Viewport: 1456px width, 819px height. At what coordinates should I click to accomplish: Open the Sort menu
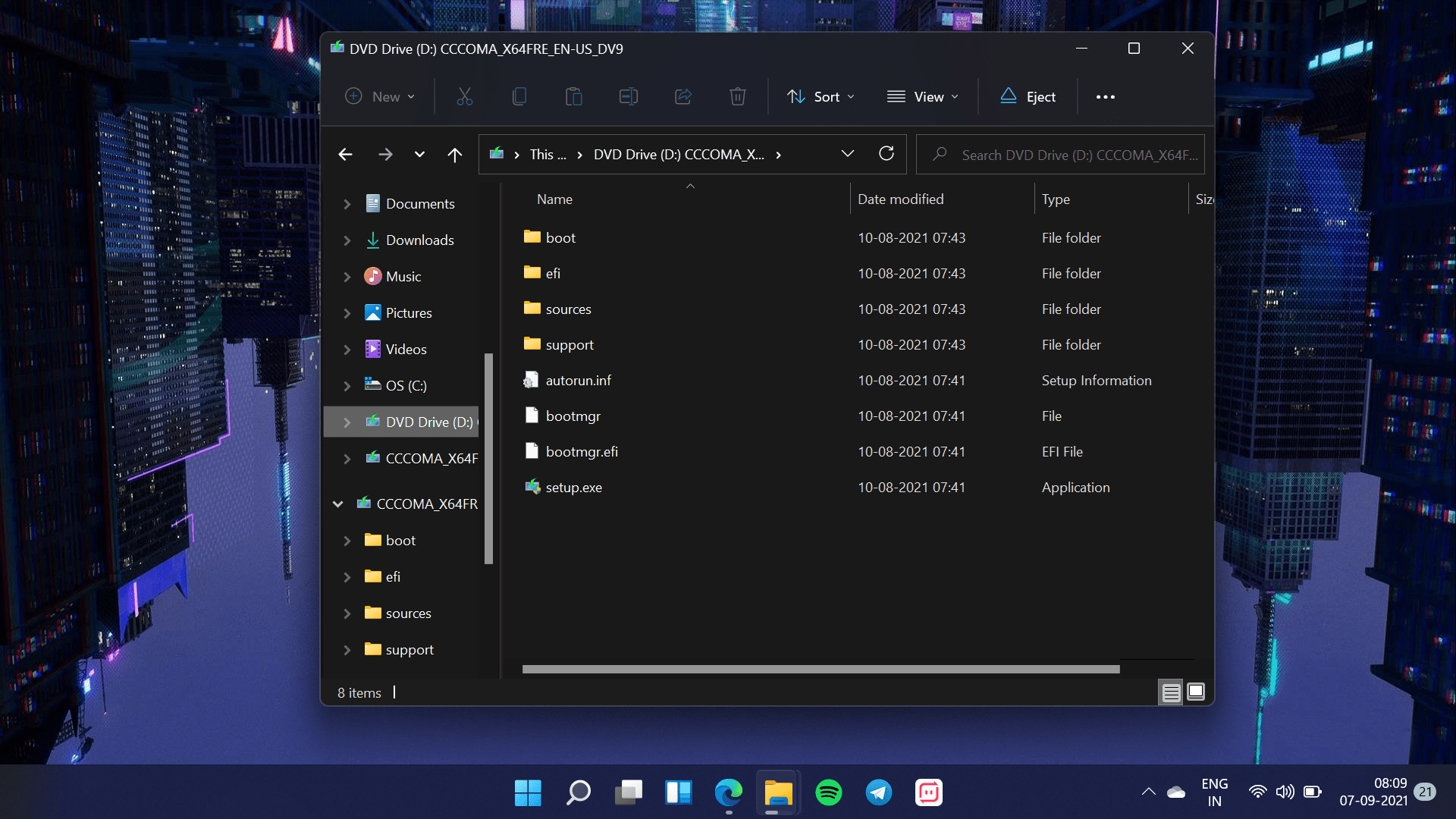(821, 97)
